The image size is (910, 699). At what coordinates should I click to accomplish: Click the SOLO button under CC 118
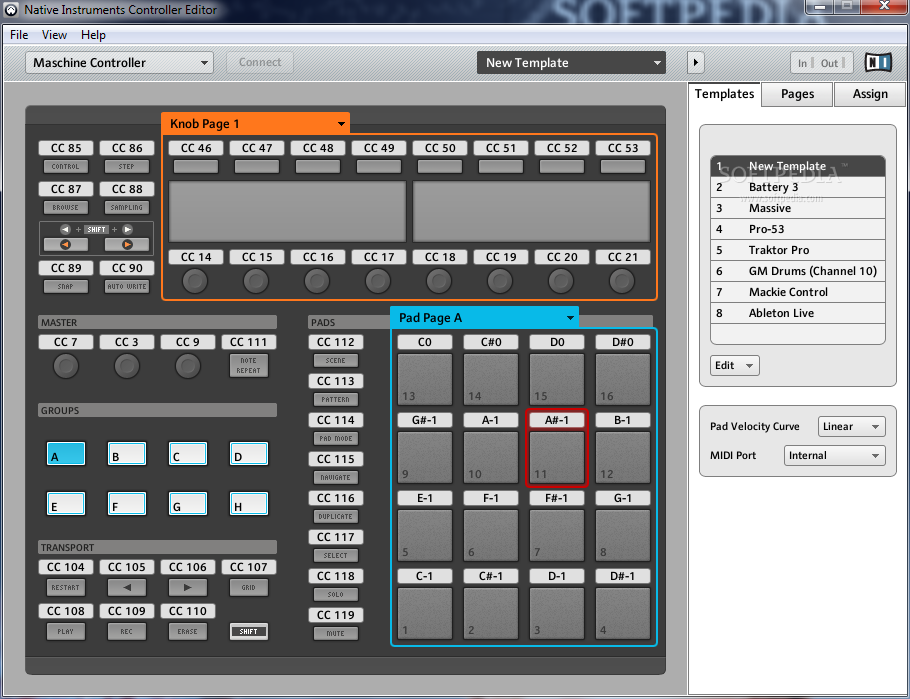(x=335, y=594)
